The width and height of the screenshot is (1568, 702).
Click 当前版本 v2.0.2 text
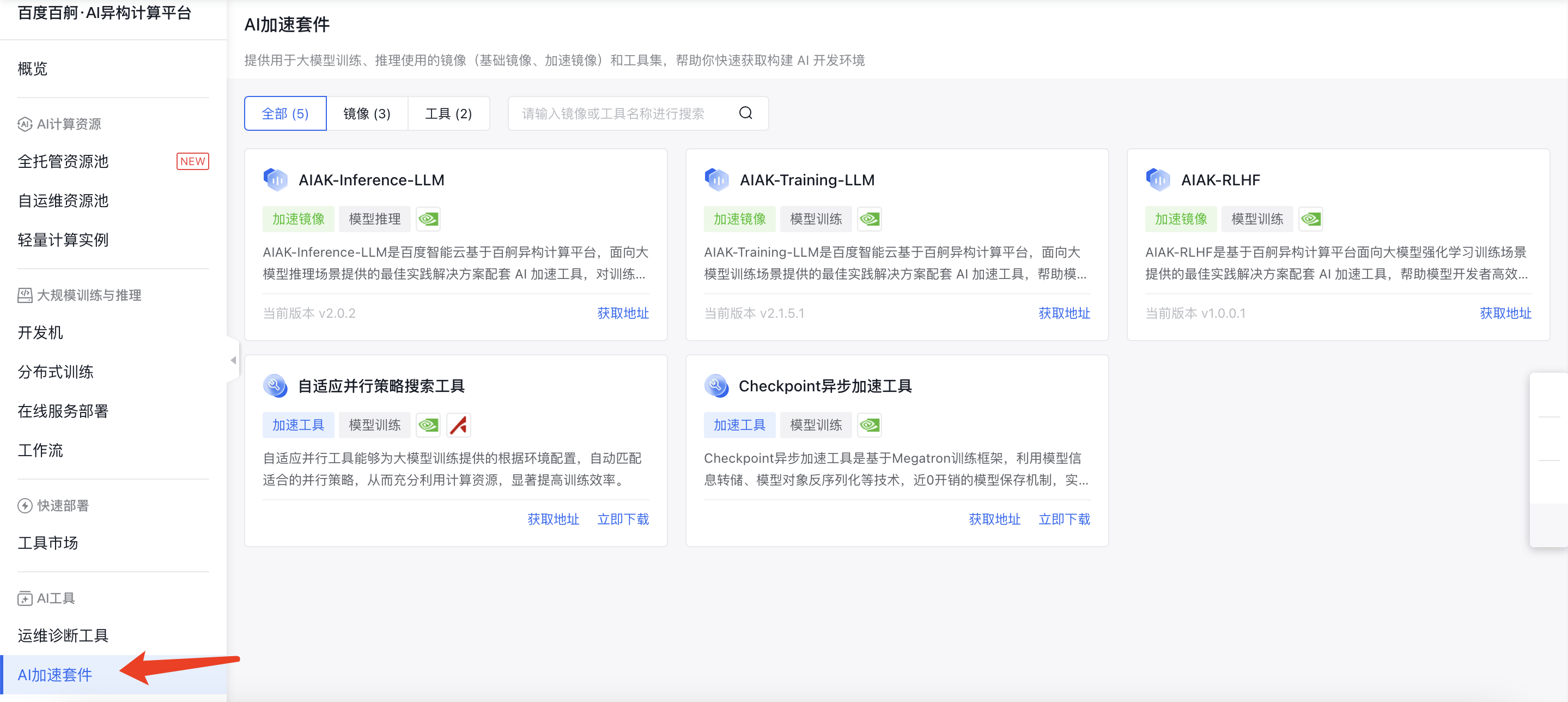coord(309,313)
